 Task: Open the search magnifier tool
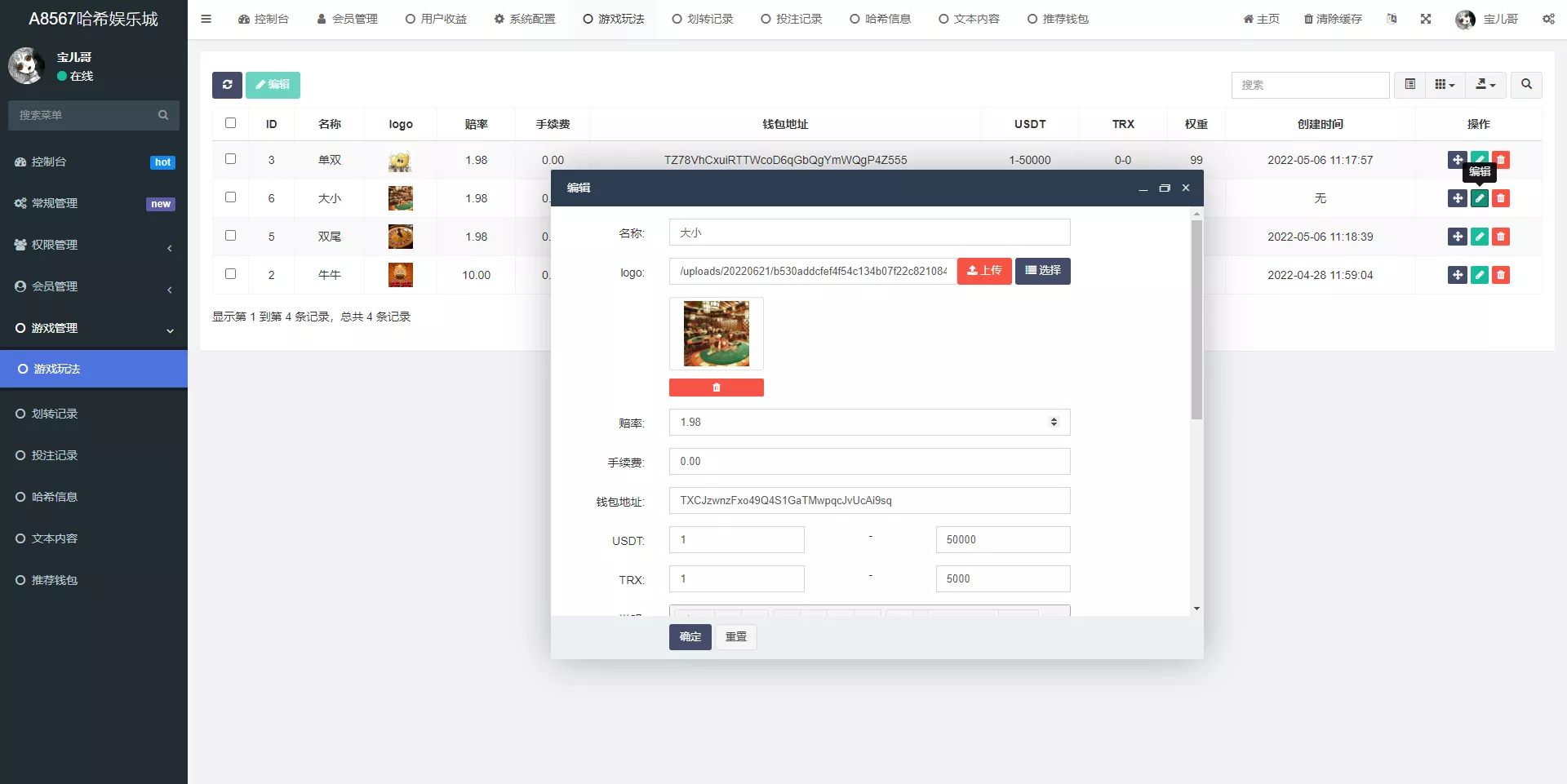pos(1525,85)
